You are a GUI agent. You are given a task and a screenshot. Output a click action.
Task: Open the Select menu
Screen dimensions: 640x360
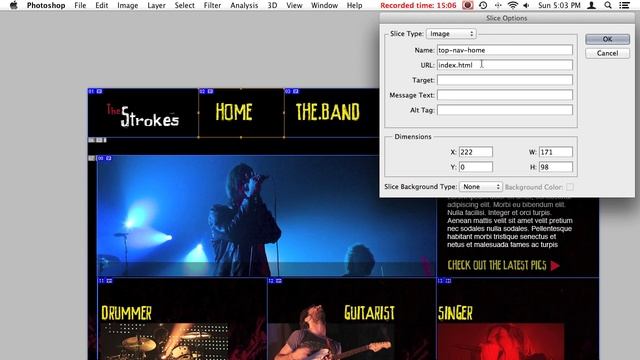[x=184, y=5]
